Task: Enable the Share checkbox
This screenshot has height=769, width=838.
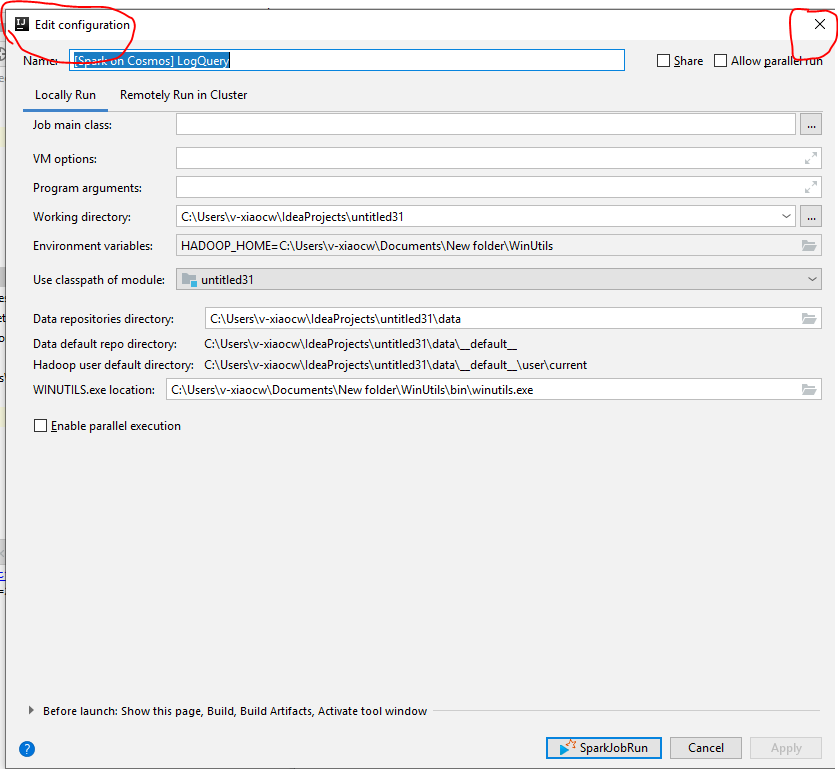Action: (662, 61)
